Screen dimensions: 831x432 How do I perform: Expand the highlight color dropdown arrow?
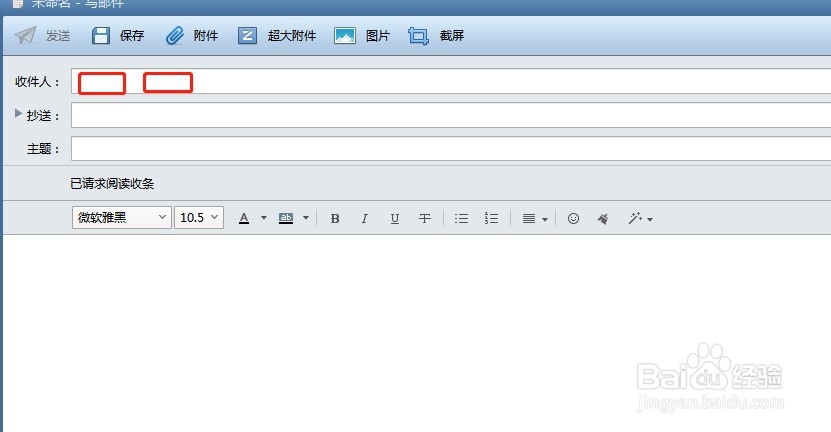point(306,218)
